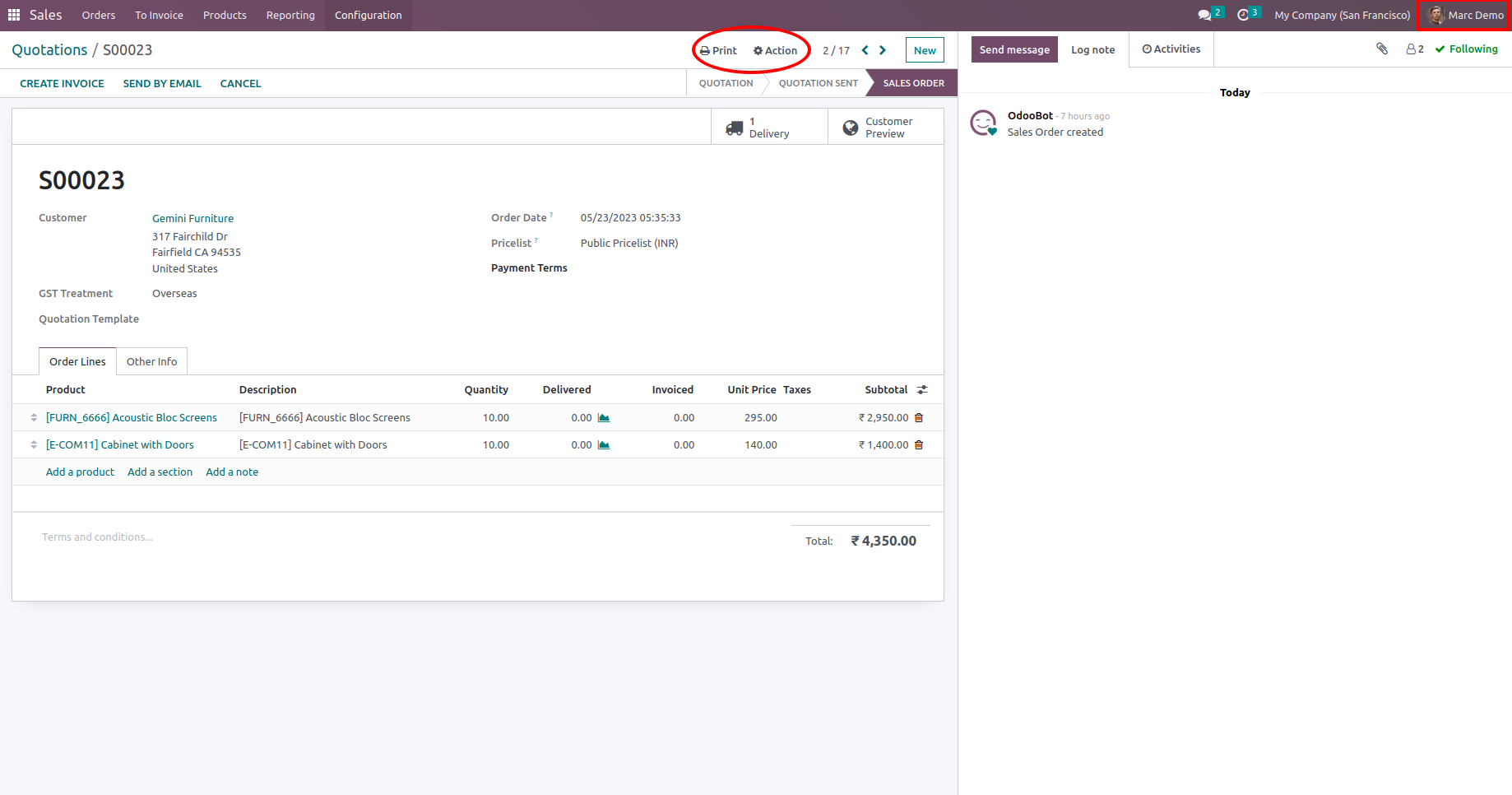The width and height of the screenshot is (1512, 795).
Task: Grab row handle of Cabinet with Doors line
Action: click(x=34, y=445)
